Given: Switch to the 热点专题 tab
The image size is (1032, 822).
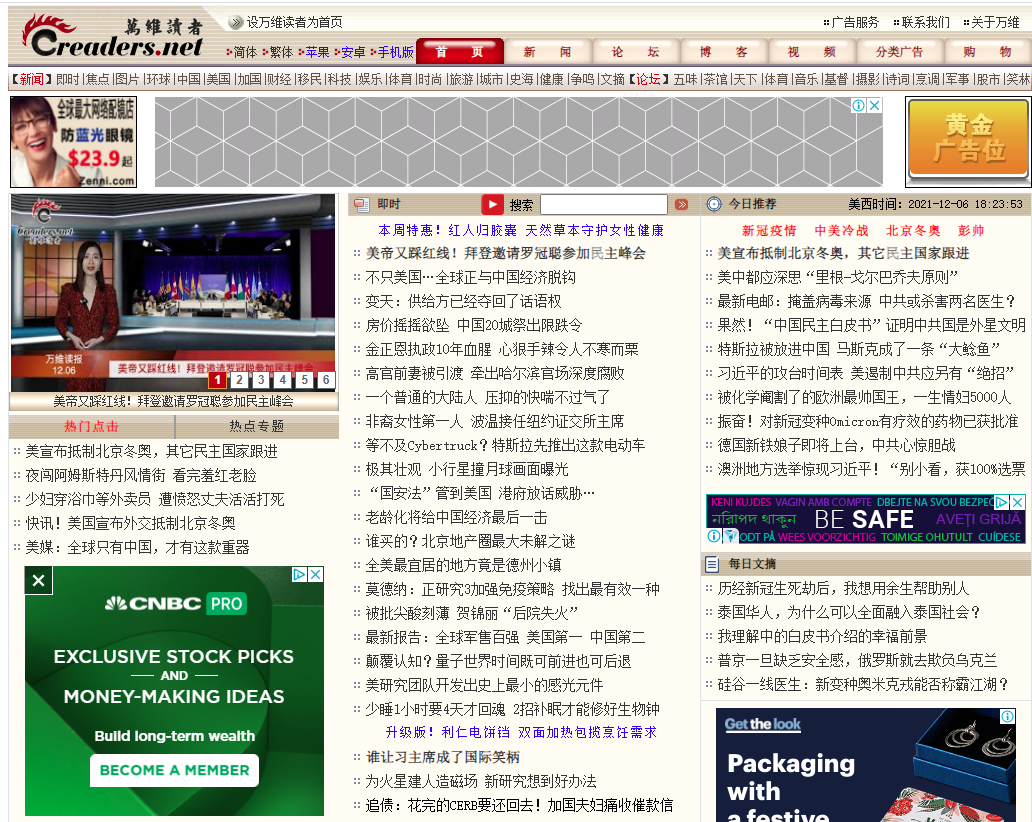Looking at the screenshot, I should click(x=257, y=426).
